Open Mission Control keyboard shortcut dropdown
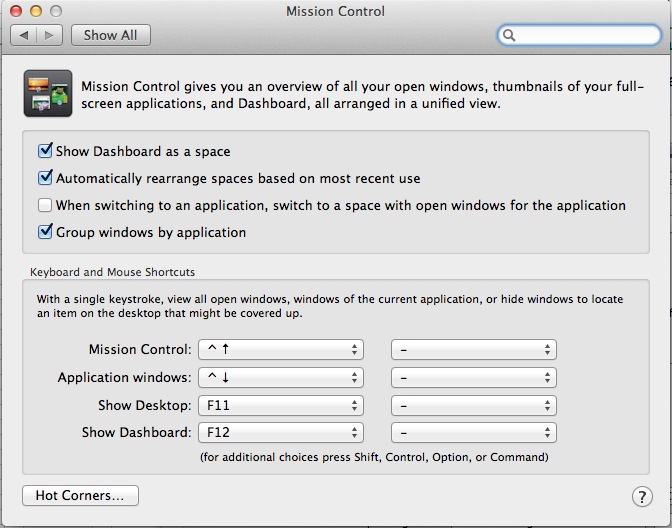Image resolution: width=672 pixels, height=528 pixels. pos(281,349)
